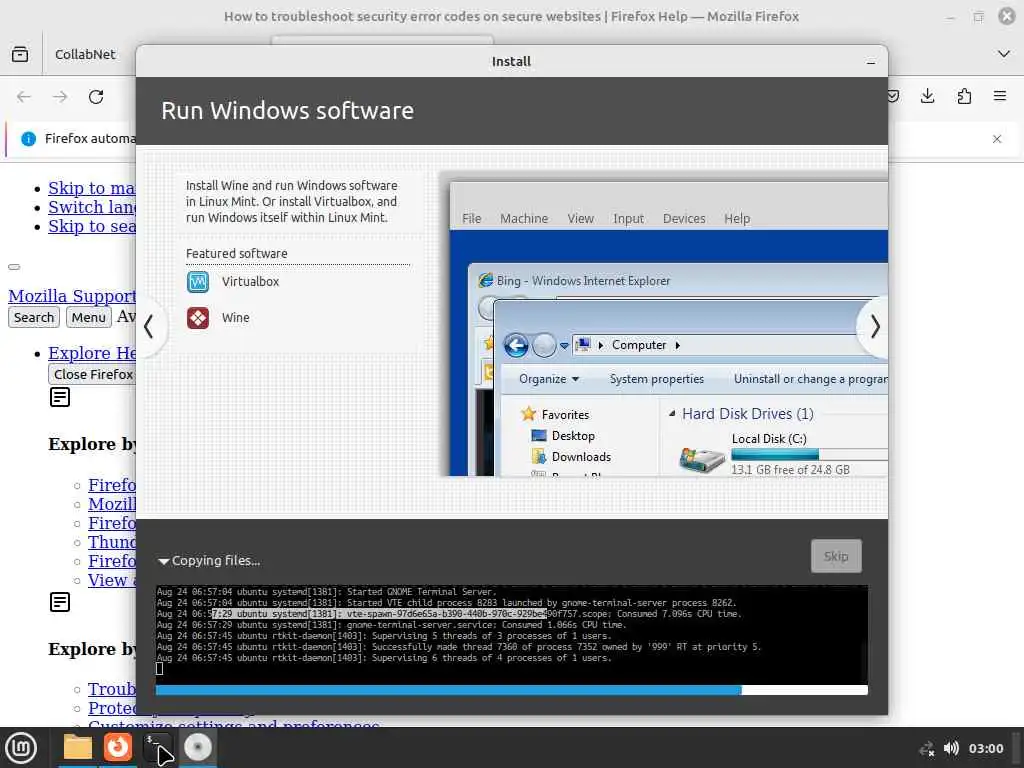The height and width of the screenshot is (768, 1024).
Task: Reload the Firefox page
Action: (96, 97)
